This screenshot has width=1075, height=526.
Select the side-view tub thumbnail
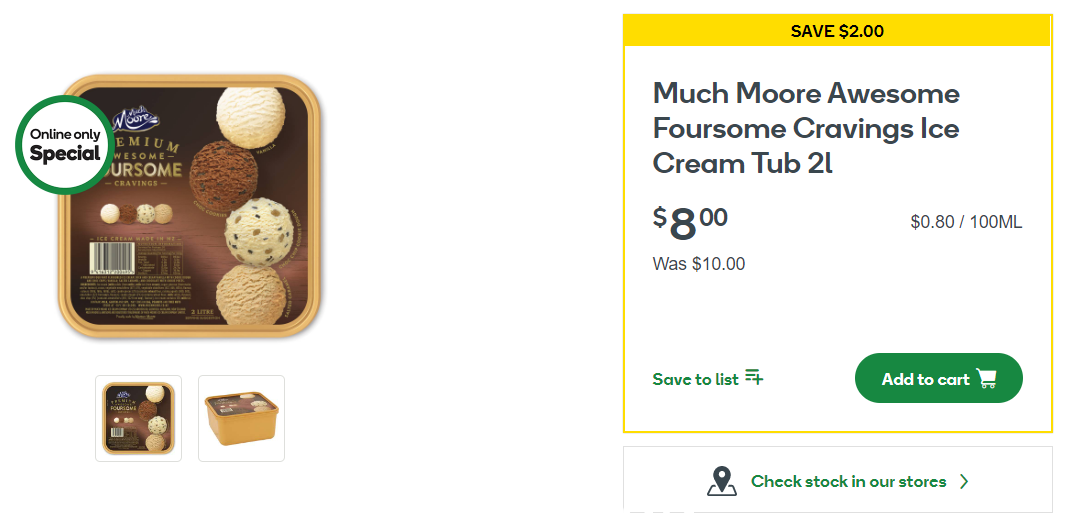[241, 418]
